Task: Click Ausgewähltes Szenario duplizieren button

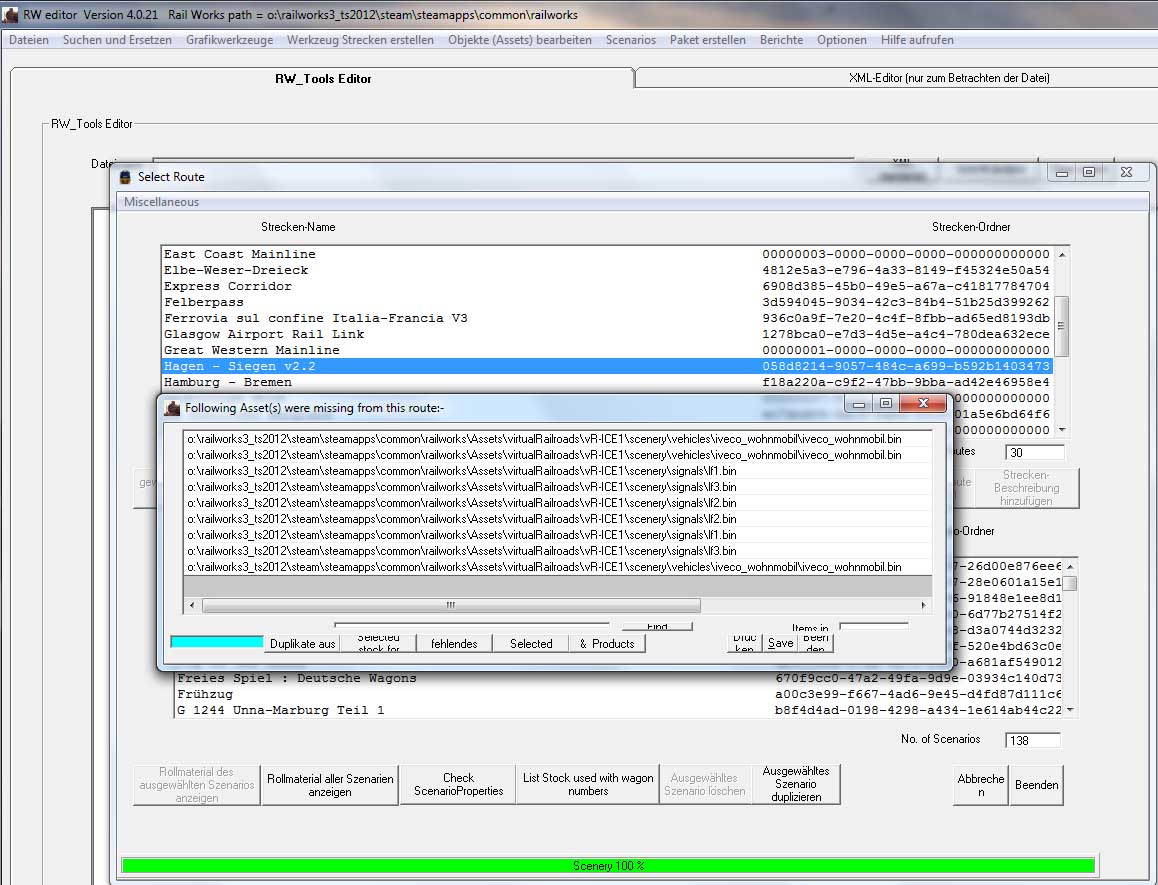Action: (796, 784)
